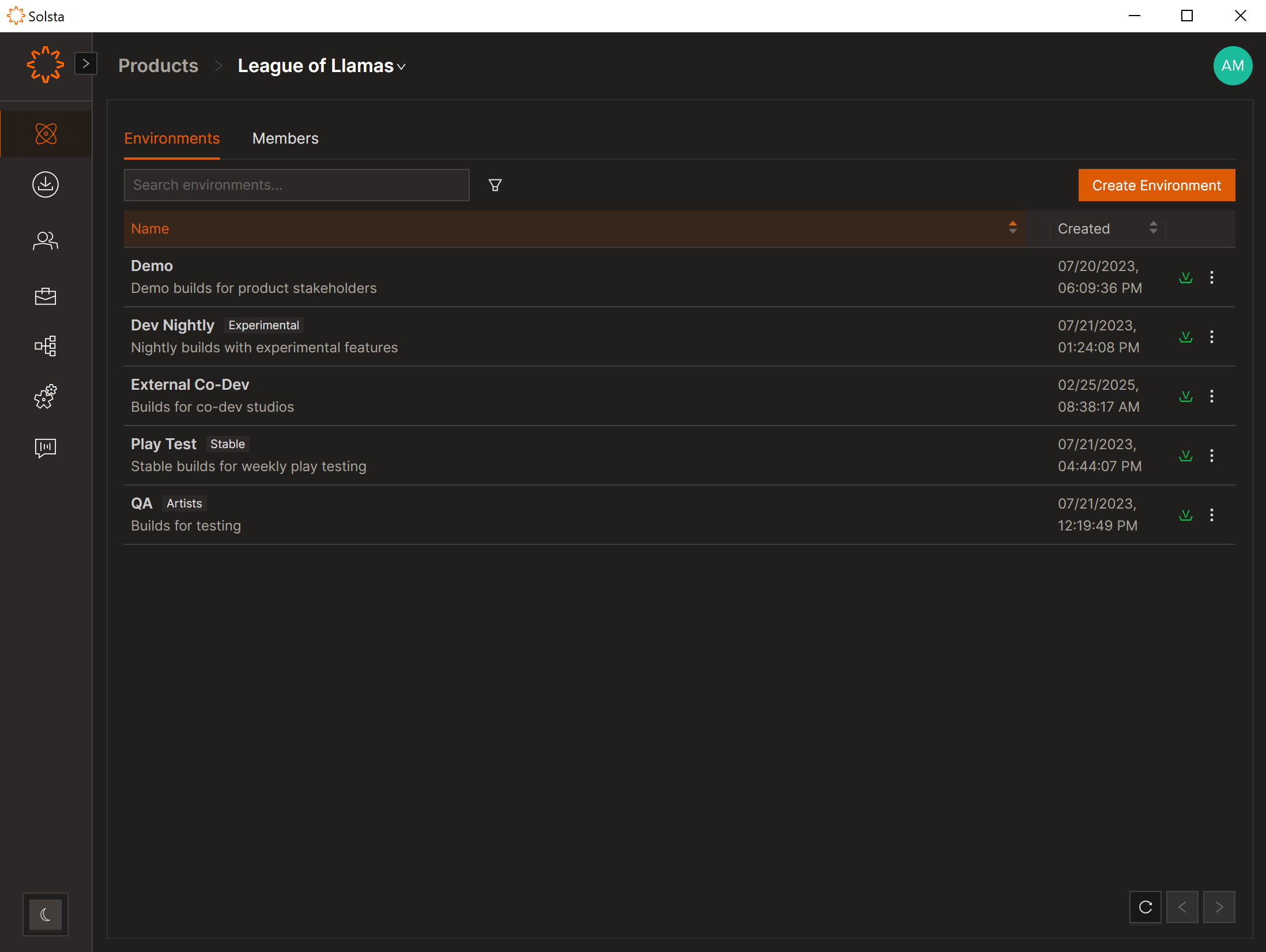Select the Environments tab

coord(172,138)
